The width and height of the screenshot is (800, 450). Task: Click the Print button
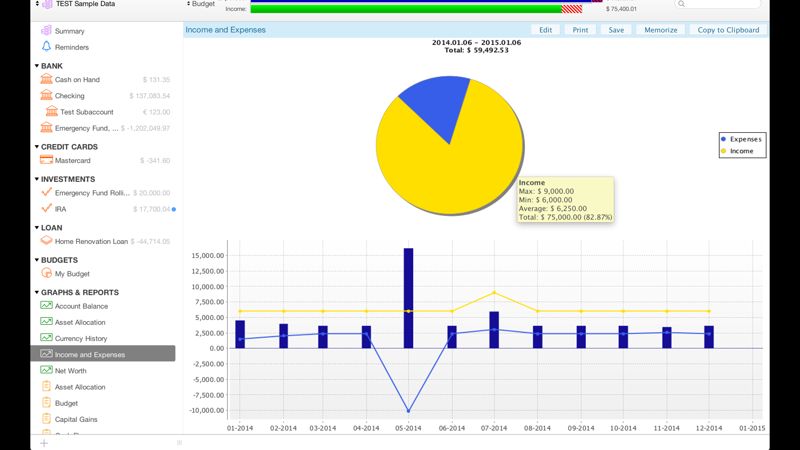[x=580, y=30]
